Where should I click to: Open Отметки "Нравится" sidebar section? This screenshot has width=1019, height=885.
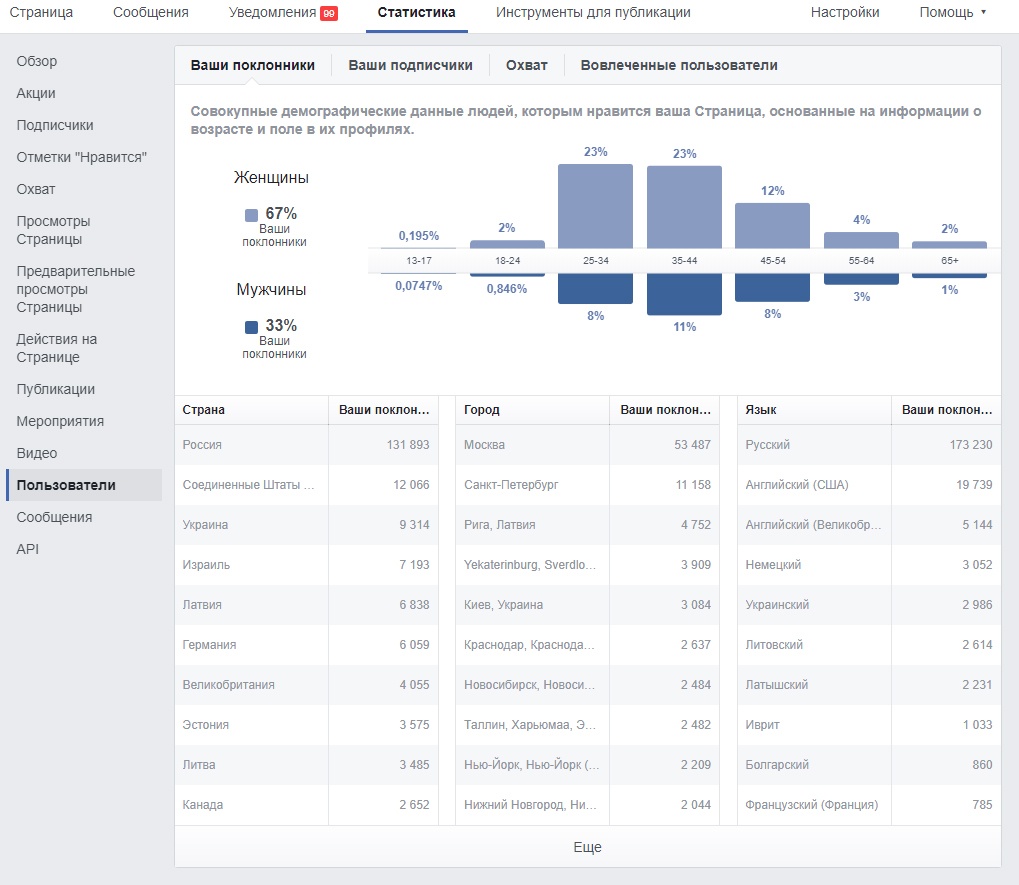click(82, 157)
